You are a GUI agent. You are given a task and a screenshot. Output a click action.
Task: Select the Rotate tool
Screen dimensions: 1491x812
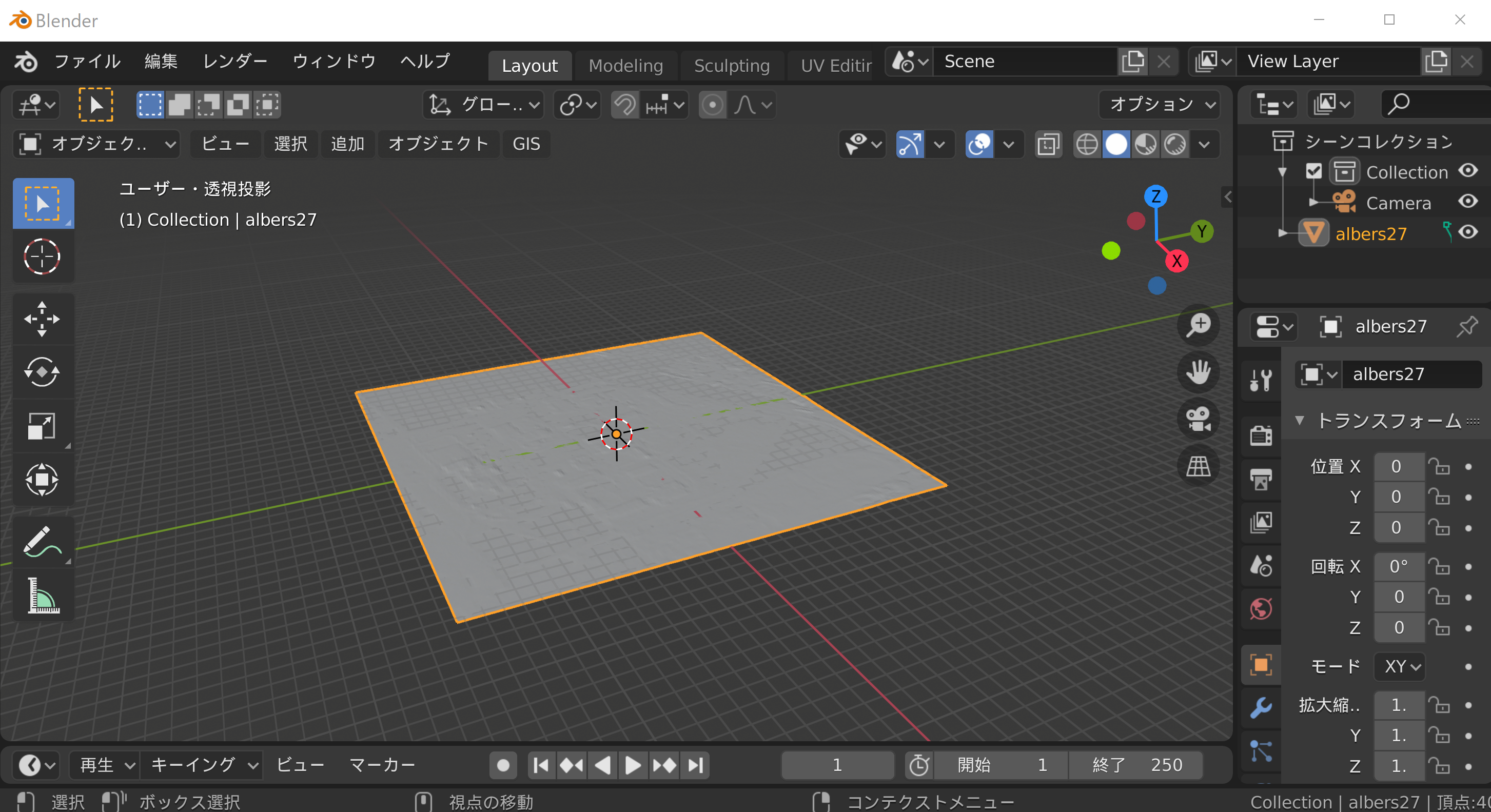(42, 372)
